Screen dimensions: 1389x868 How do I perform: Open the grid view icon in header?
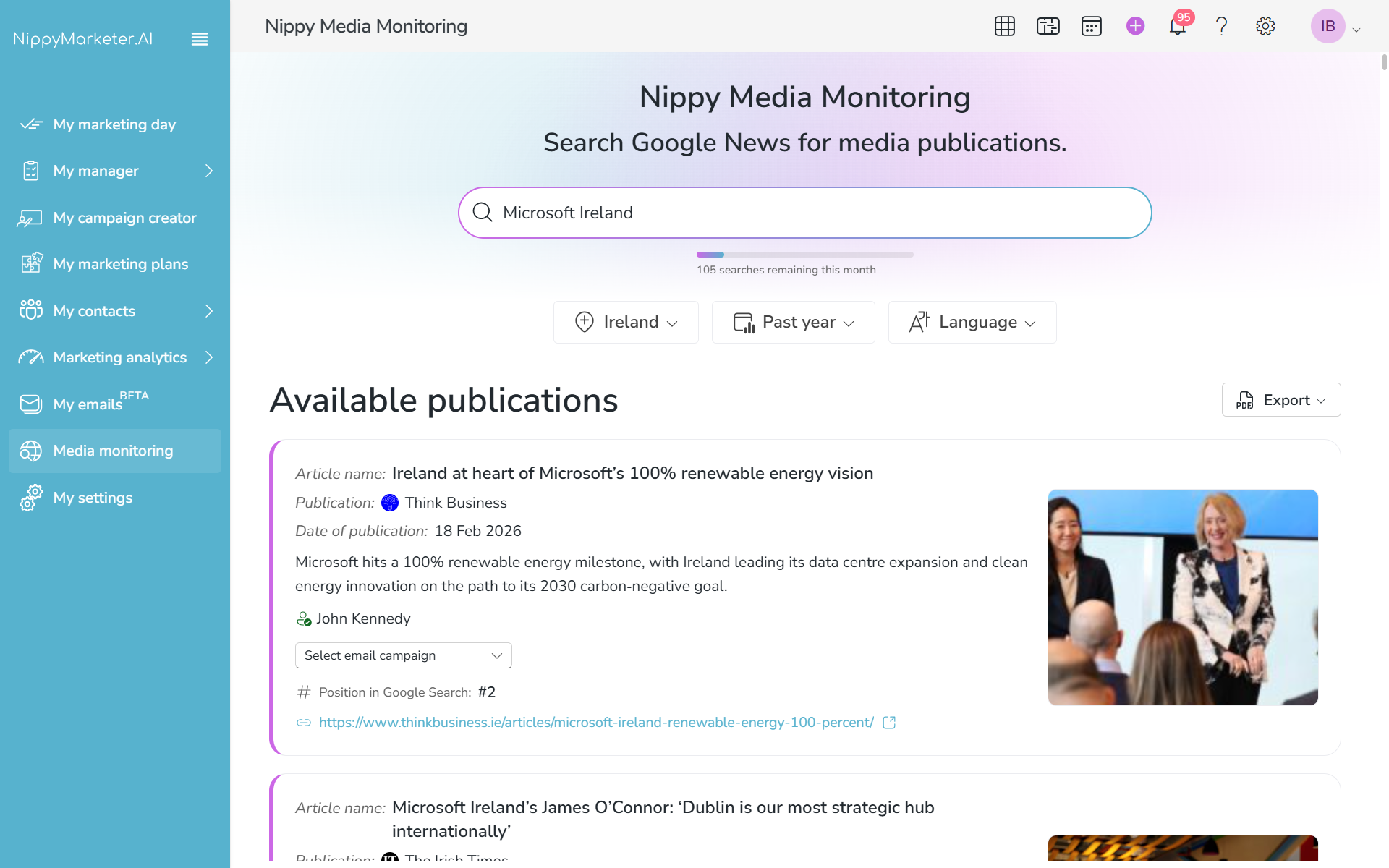pos(1005,26)
